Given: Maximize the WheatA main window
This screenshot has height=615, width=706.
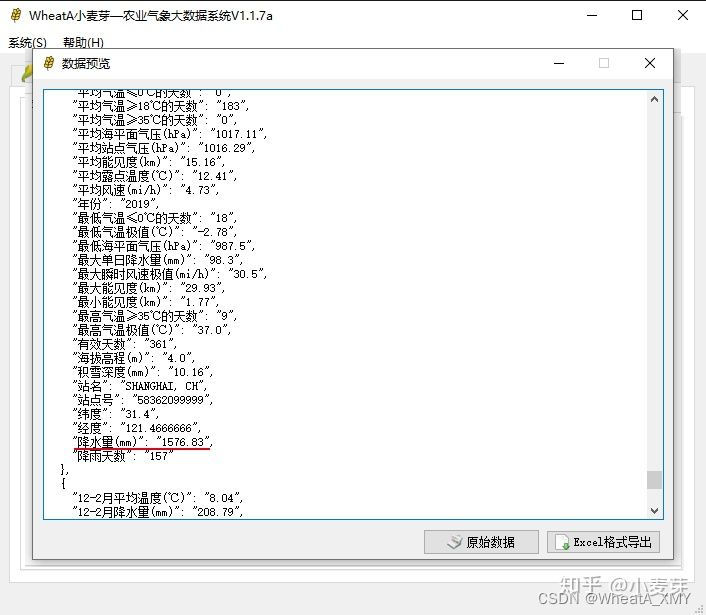Looking at the screenshot, I should [x=637, y=15].
